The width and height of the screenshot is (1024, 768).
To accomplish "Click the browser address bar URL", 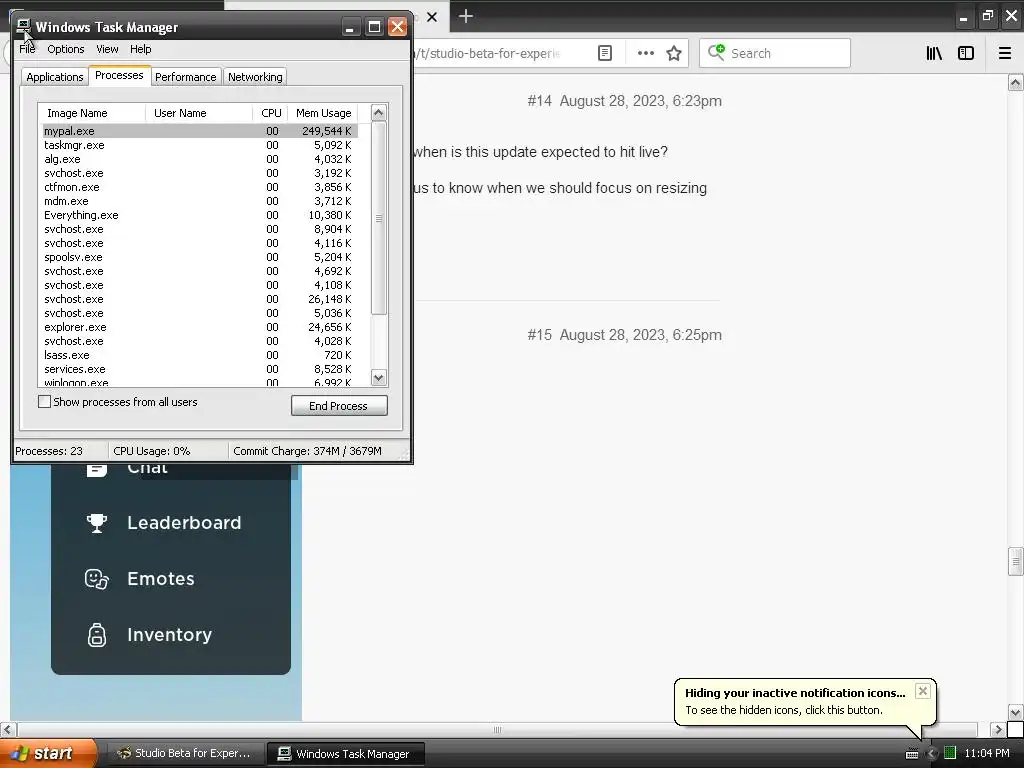I will (487, 54).
